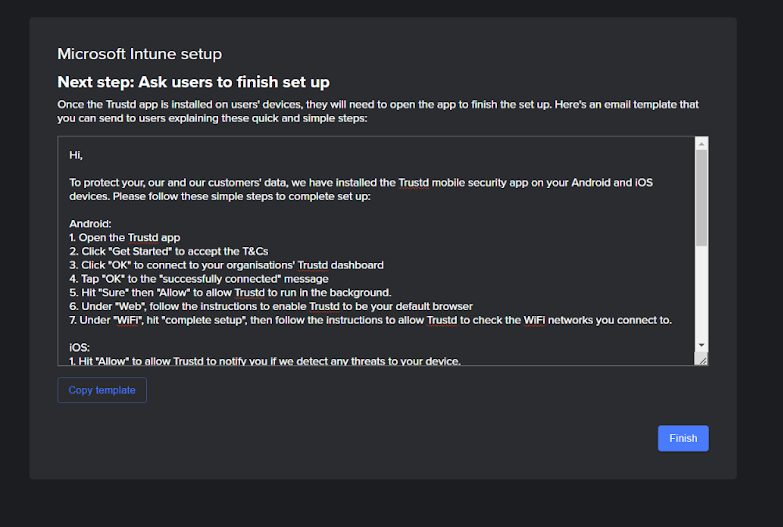Click the iOS "Allow" notify step line

click(265, 361)
